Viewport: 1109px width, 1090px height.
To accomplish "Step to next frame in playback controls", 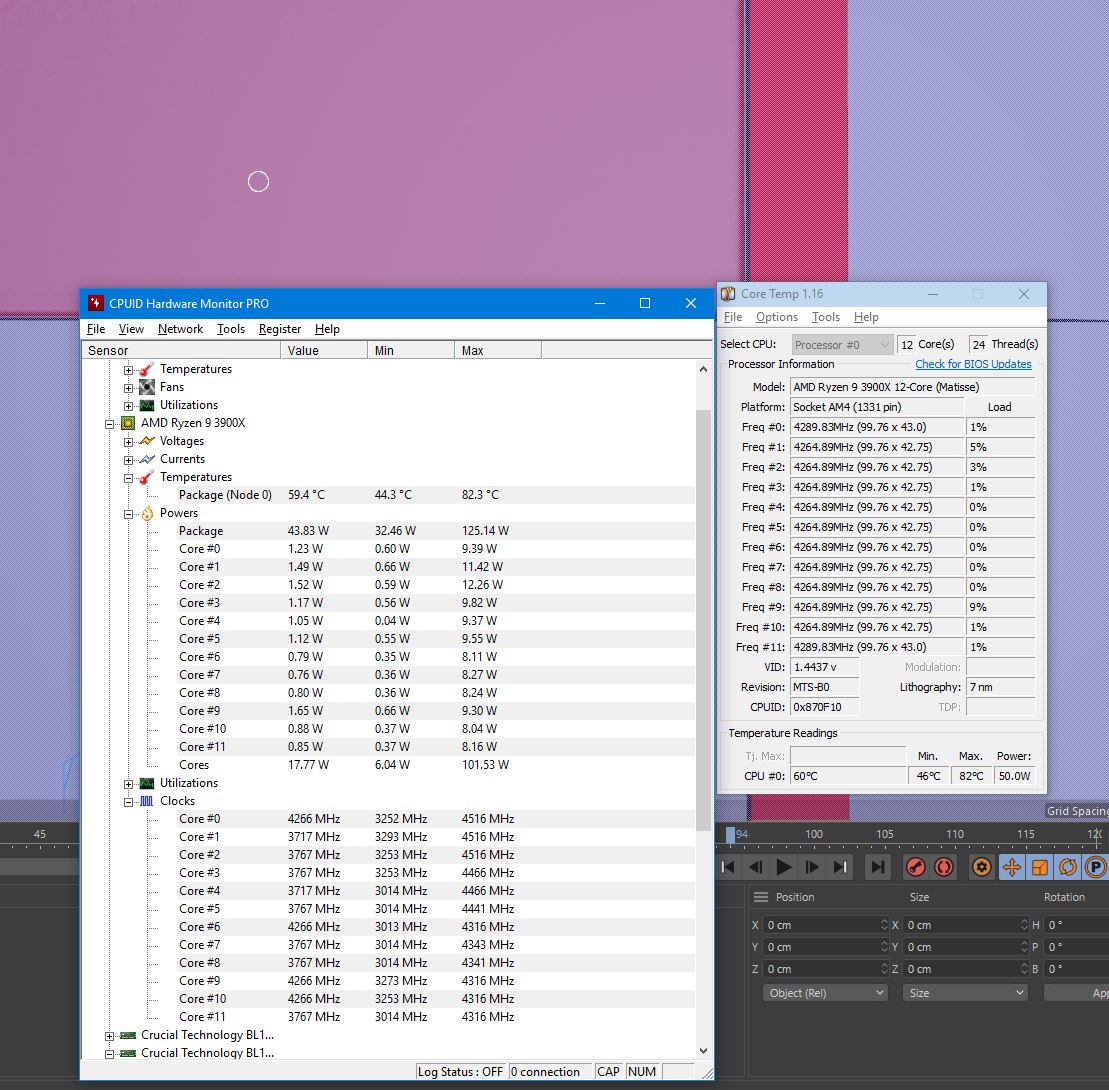I will (x=812, y=867).
